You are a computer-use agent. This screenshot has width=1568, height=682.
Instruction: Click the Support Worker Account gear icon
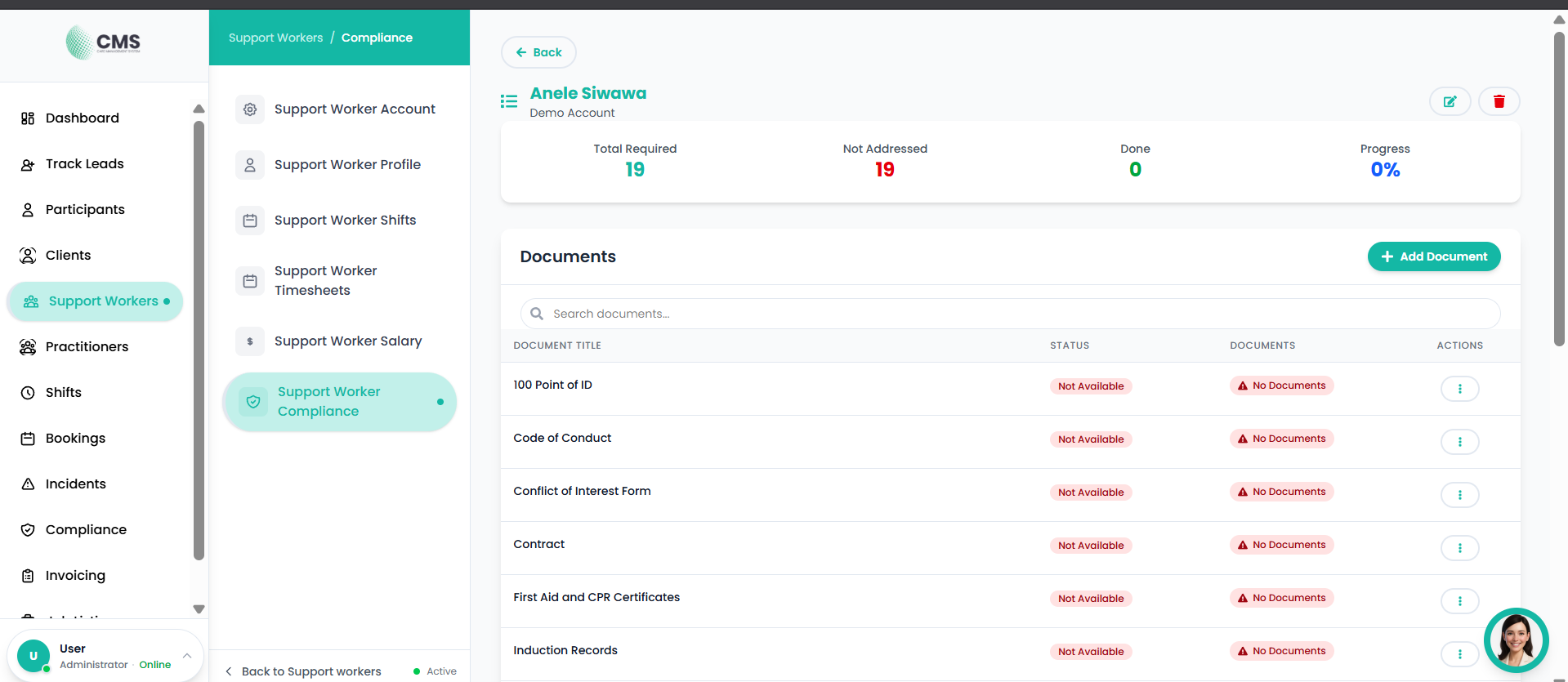click(x=250, y=109)
